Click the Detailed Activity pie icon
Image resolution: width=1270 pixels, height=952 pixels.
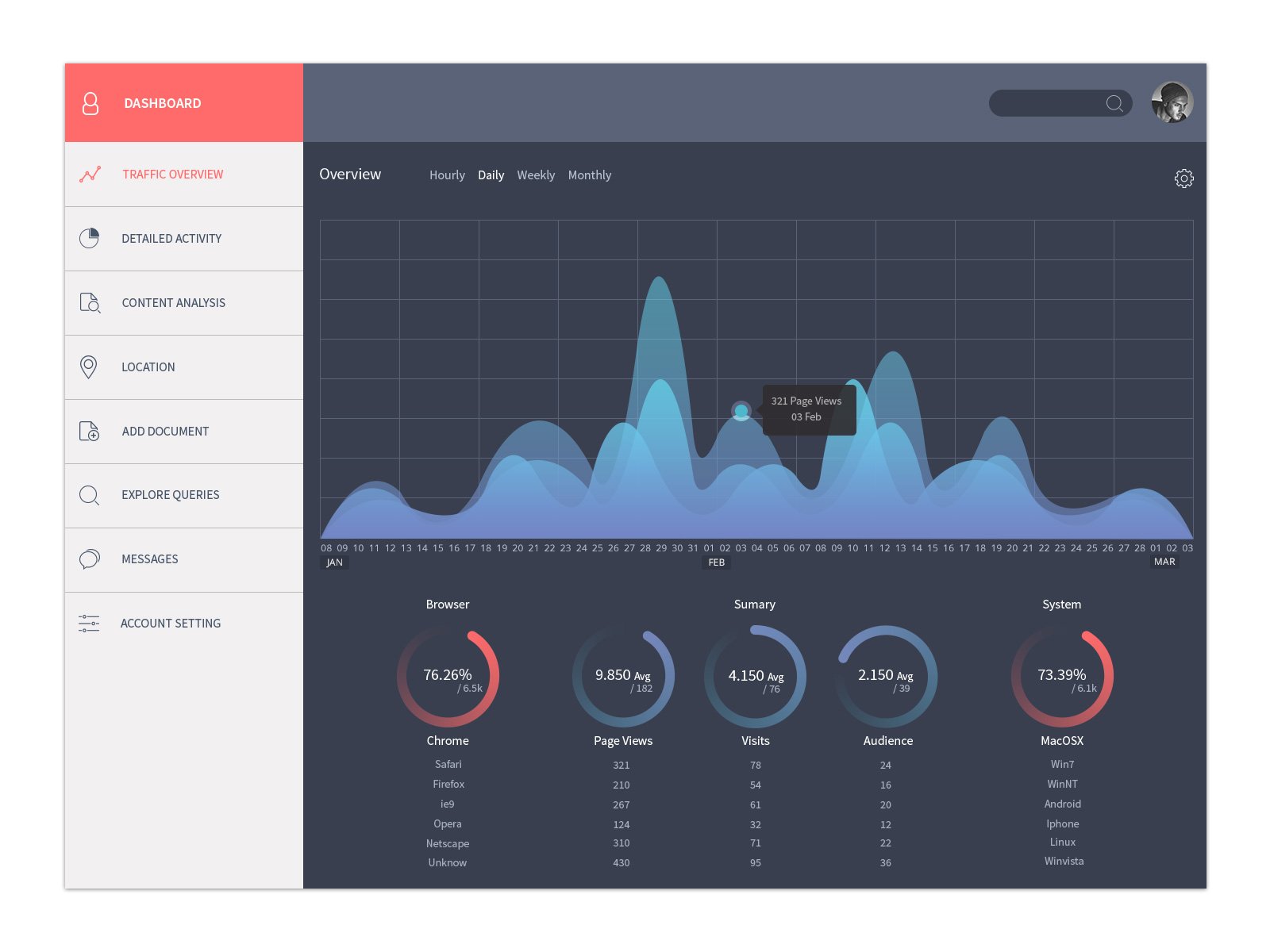[90, 238]
